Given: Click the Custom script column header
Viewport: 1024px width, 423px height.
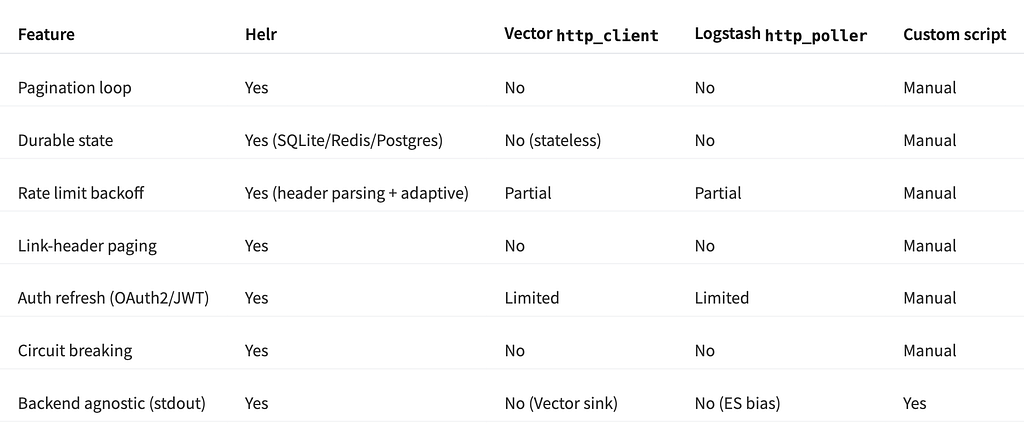Looking at the screenshot, I should [x=955, y=35].
